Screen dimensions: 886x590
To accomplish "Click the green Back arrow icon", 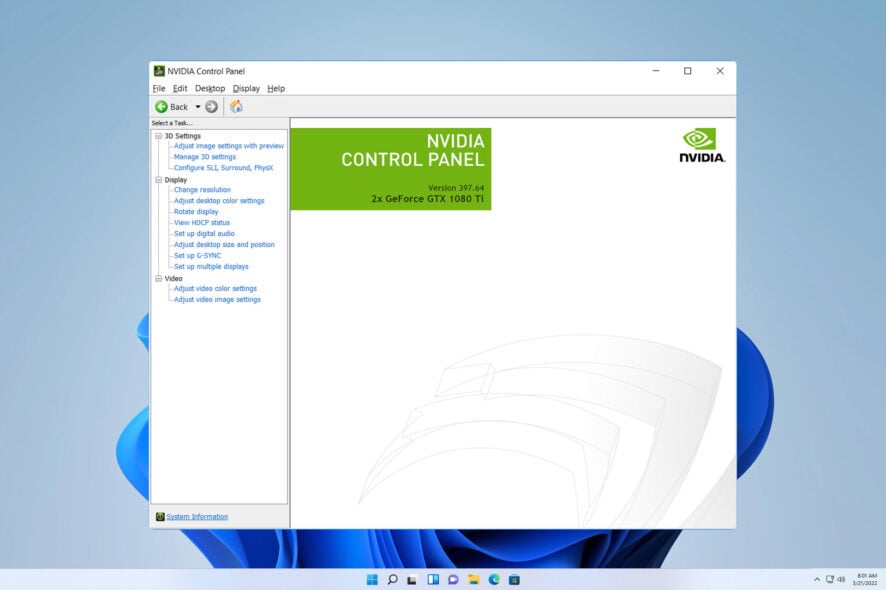I will pos(161,107).
